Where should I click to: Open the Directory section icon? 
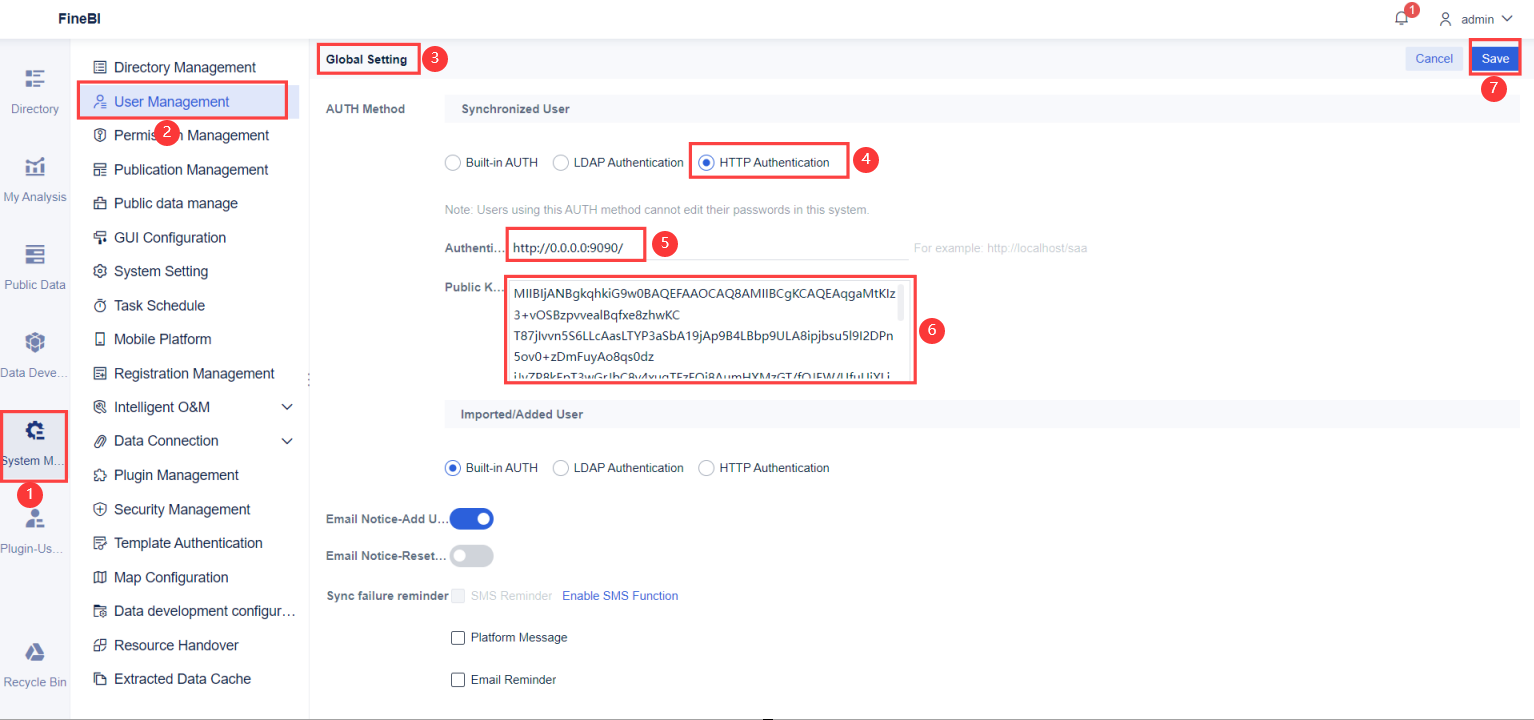[x=35, y=80]
